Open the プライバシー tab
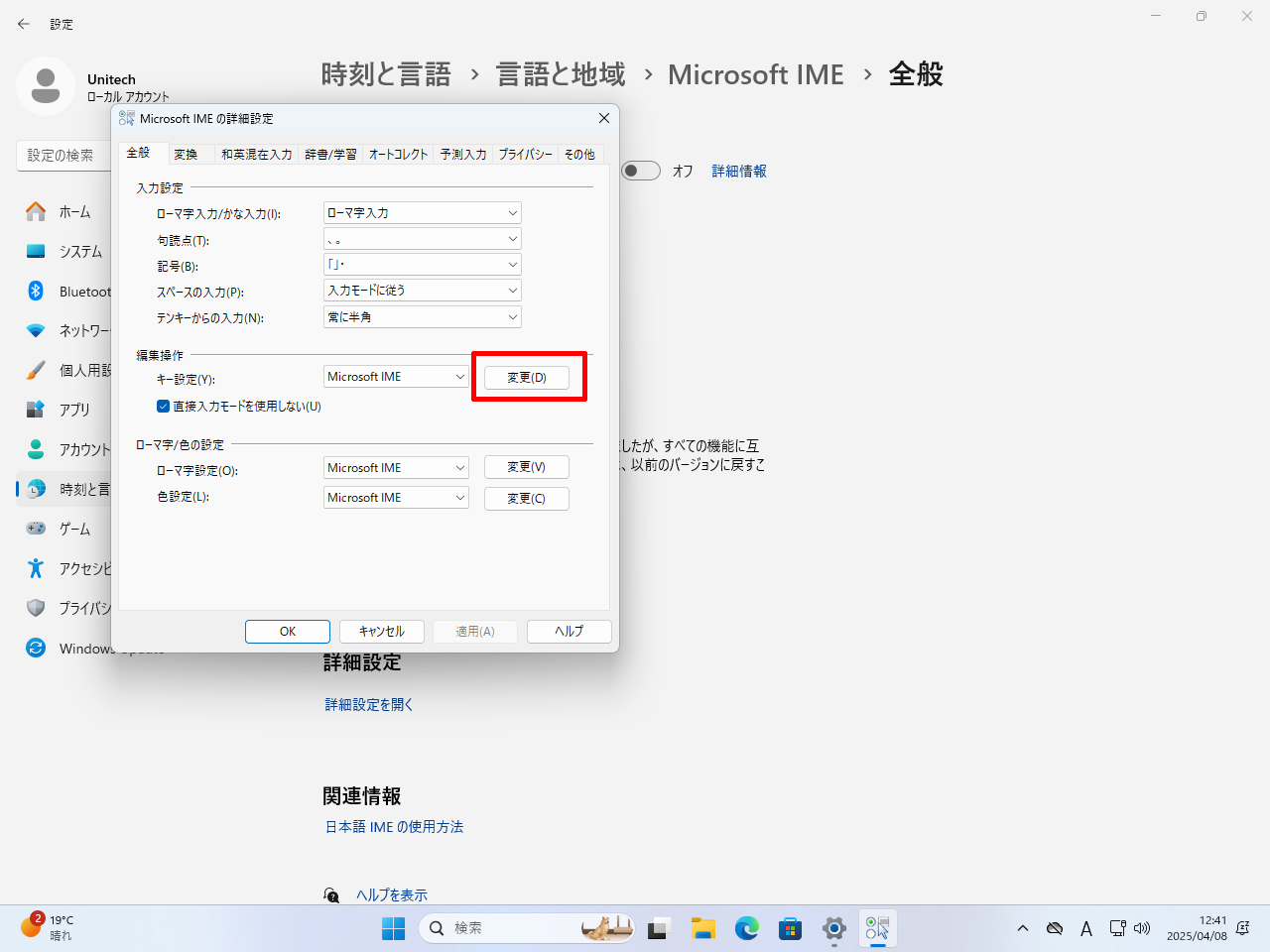Screen dimensions: 1270x952 (x=525, y=154)
